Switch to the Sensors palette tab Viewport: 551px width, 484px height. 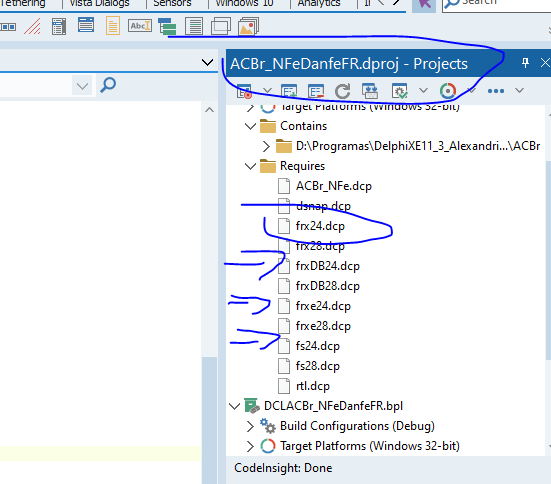(172, 4)
